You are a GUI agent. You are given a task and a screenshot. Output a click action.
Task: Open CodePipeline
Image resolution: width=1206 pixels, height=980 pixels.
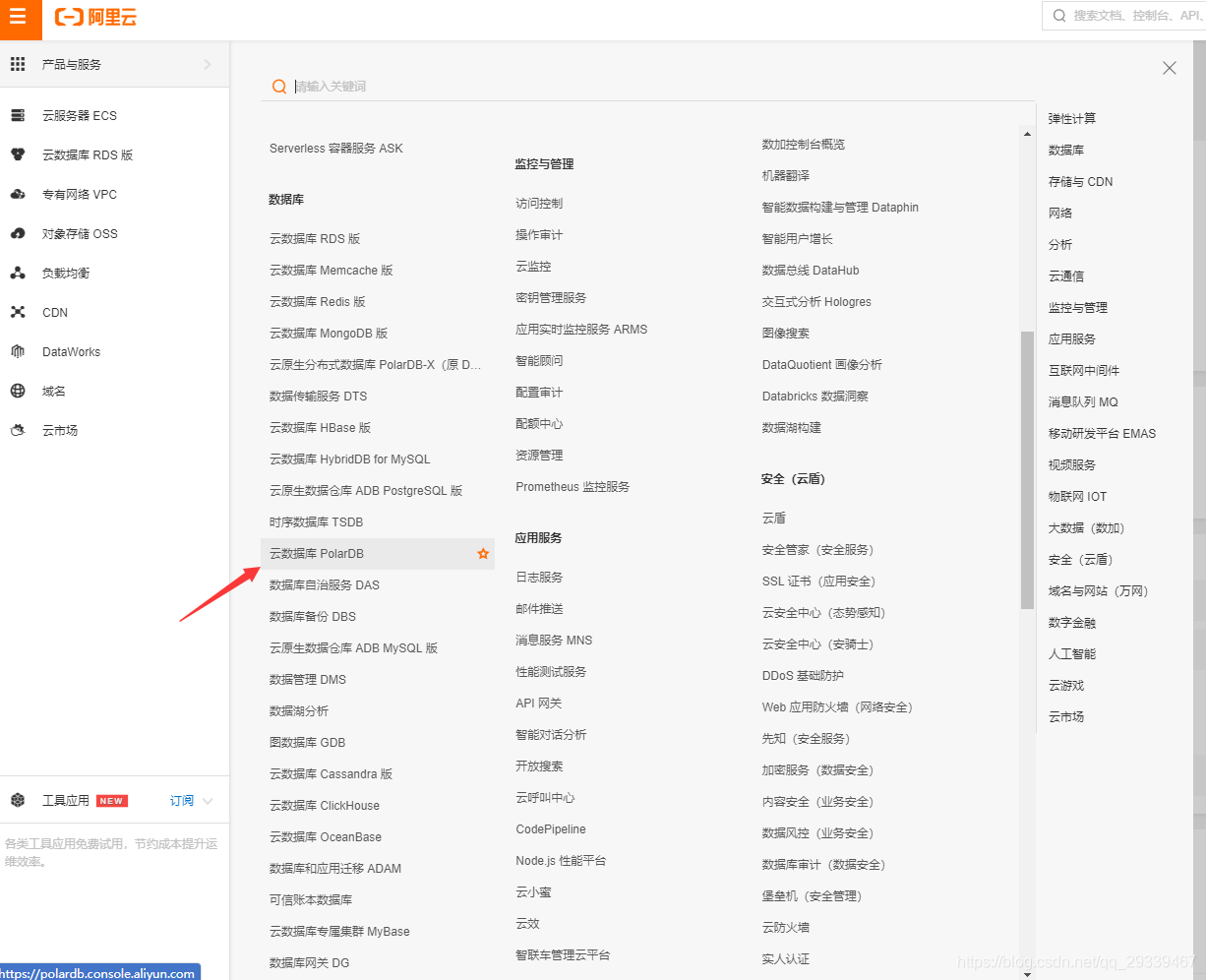point(551,829)
